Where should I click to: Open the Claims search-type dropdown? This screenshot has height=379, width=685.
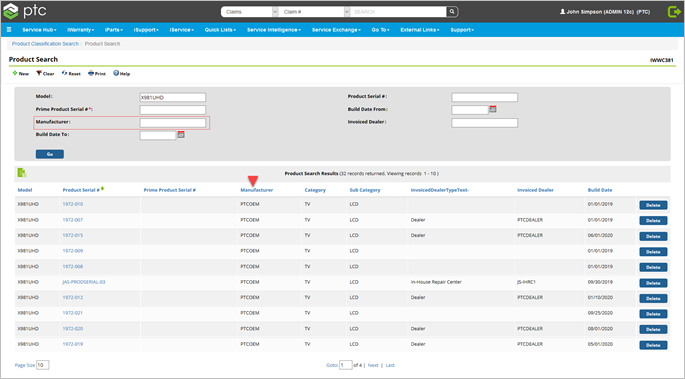tap(249, 12)
